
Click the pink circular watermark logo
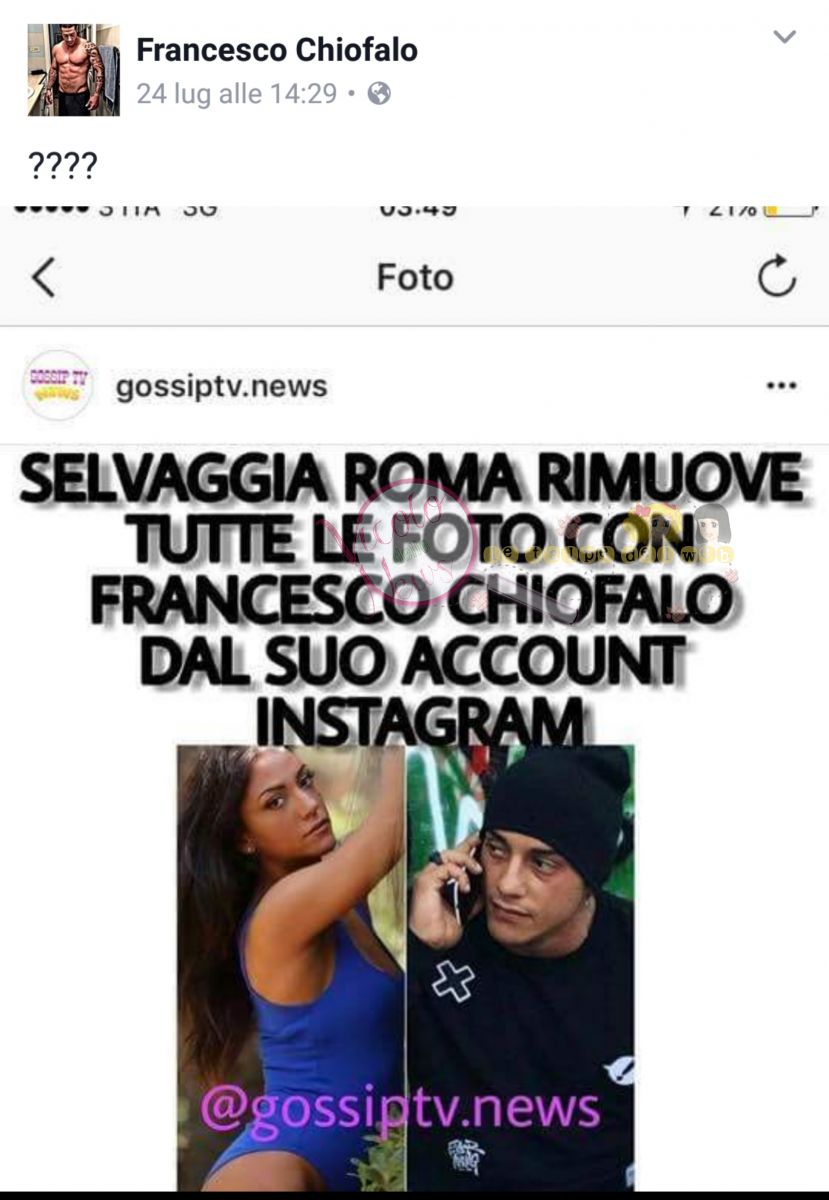coord(417,543)
